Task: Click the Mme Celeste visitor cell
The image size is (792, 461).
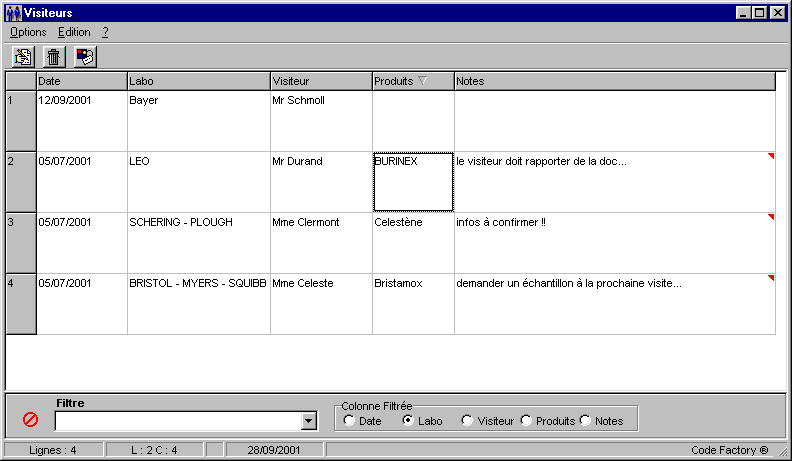Action: coord(321,304)
